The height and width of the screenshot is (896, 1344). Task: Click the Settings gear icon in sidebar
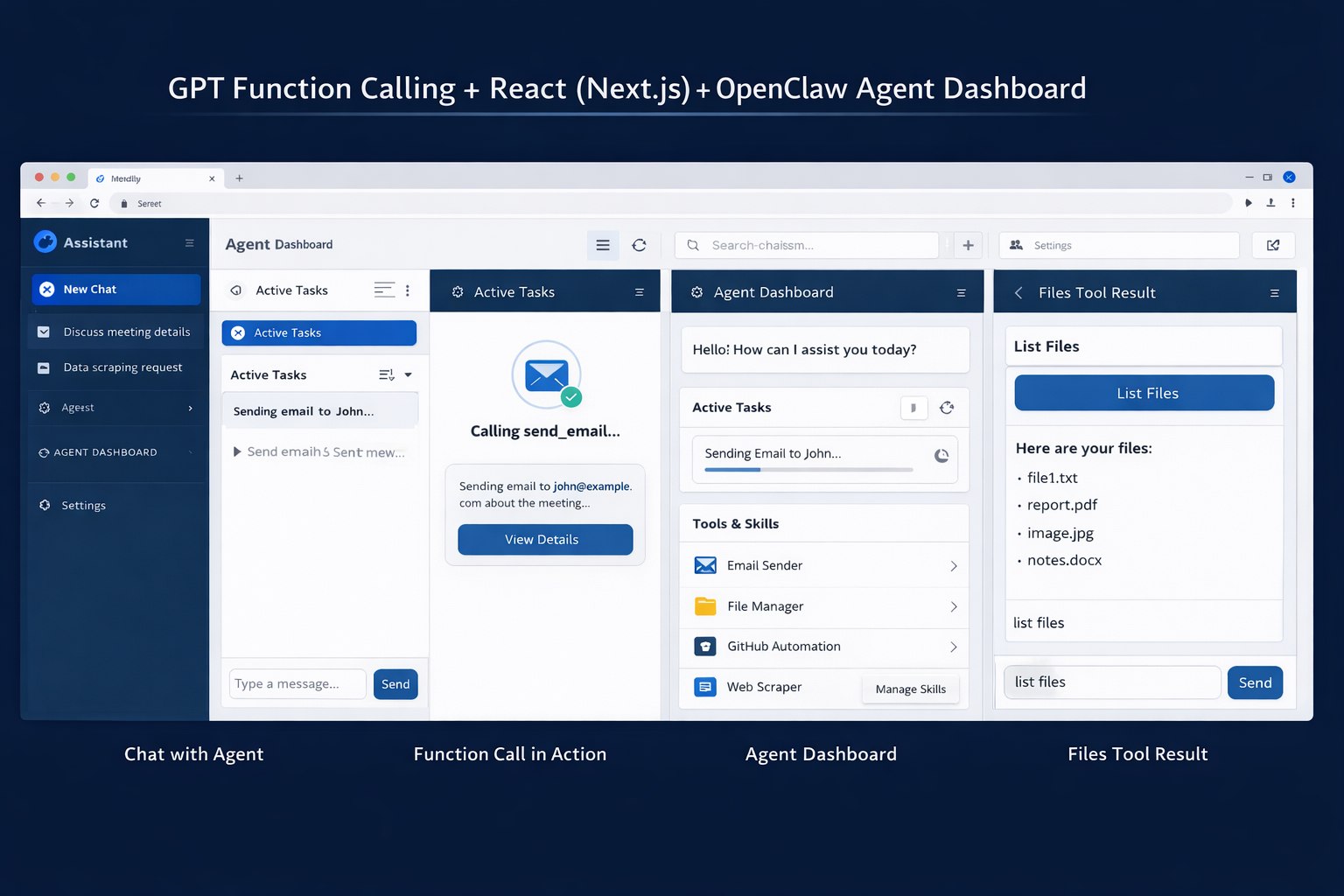coord(45,505)
